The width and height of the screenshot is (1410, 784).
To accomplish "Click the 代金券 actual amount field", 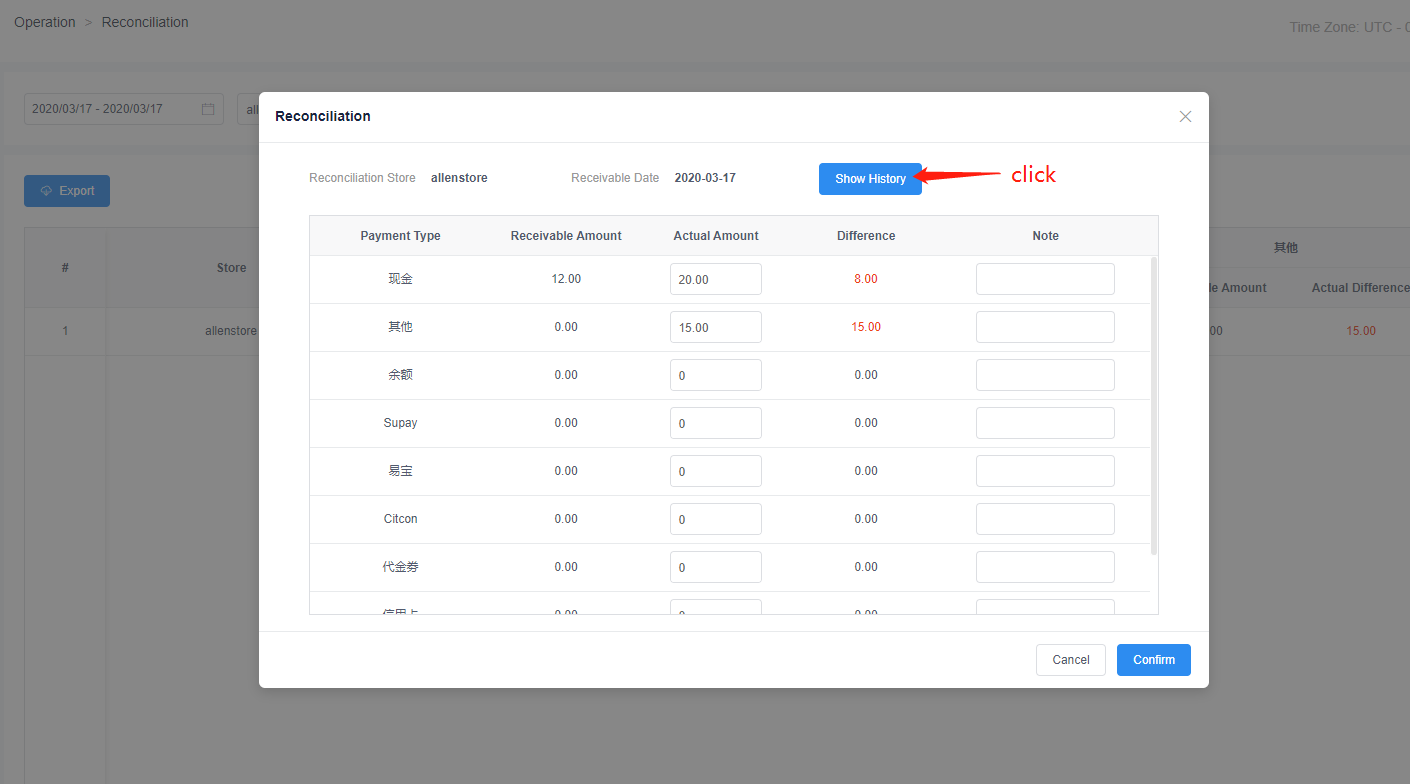I will [715, 567].
